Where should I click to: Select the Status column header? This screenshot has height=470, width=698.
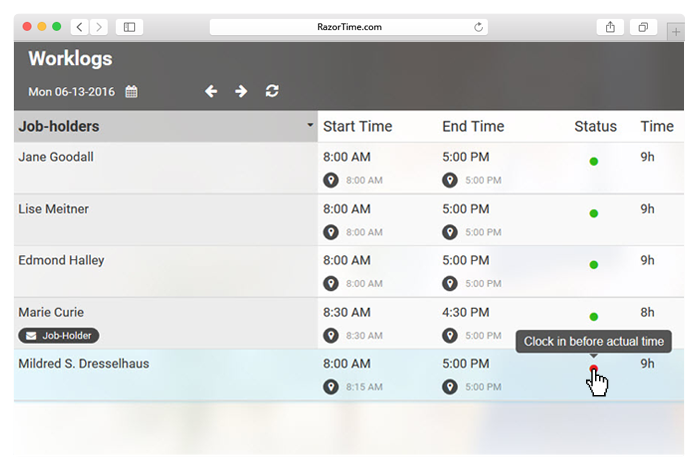coord(595,126)
